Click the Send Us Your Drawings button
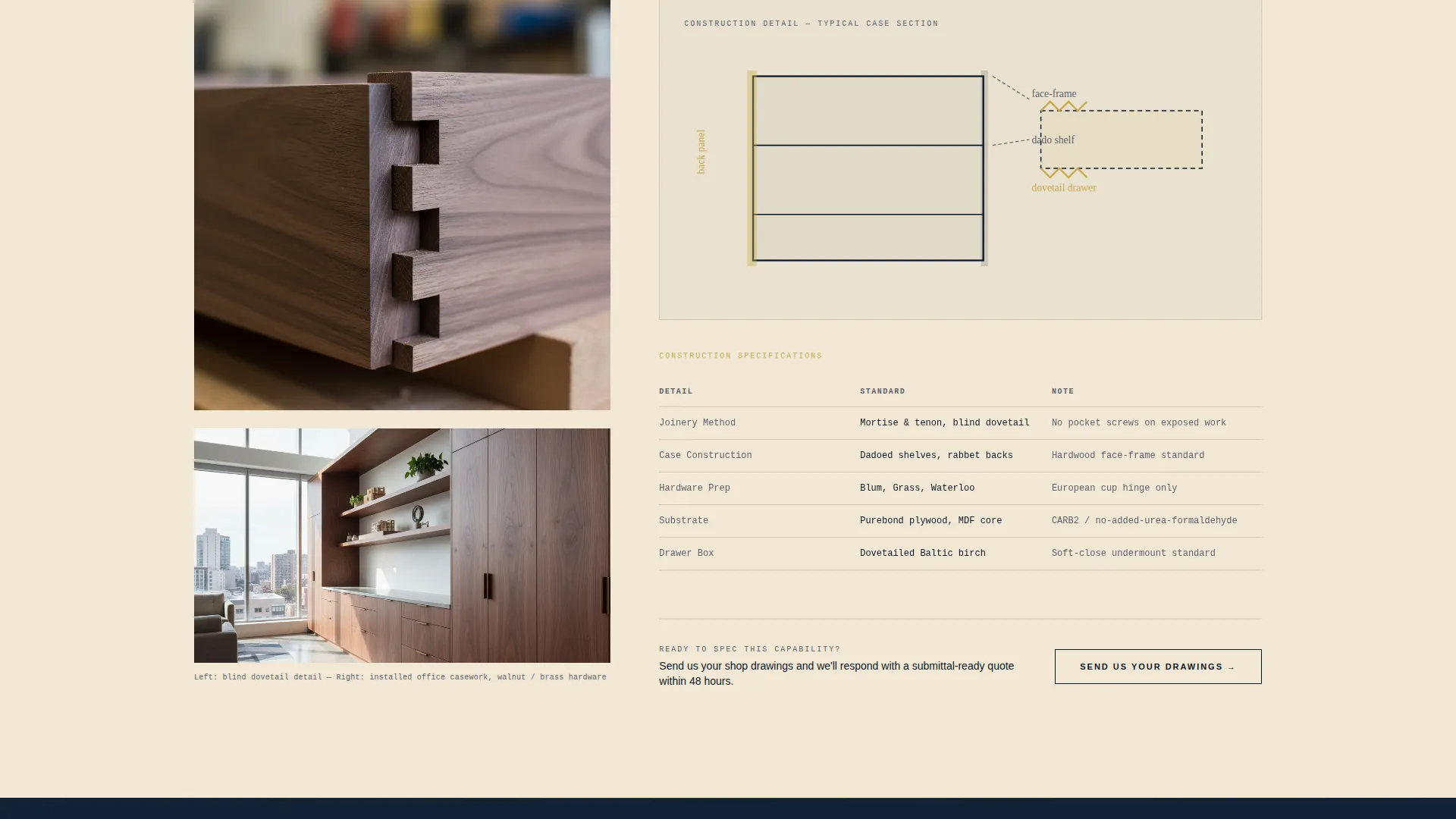This screenshot has width=1456, height=819. (x=1158, y=667)
